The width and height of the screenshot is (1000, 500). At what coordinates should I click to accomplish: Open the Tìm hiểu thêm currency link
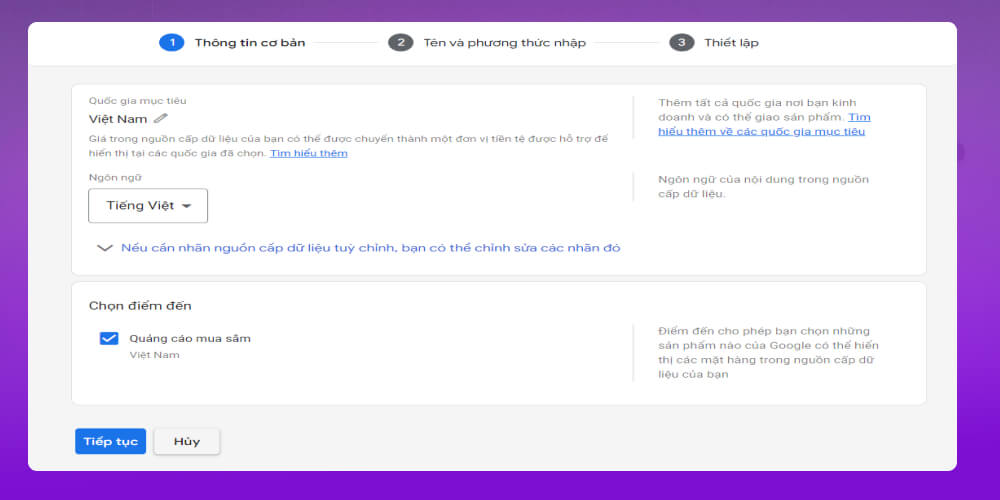point(308,153)
